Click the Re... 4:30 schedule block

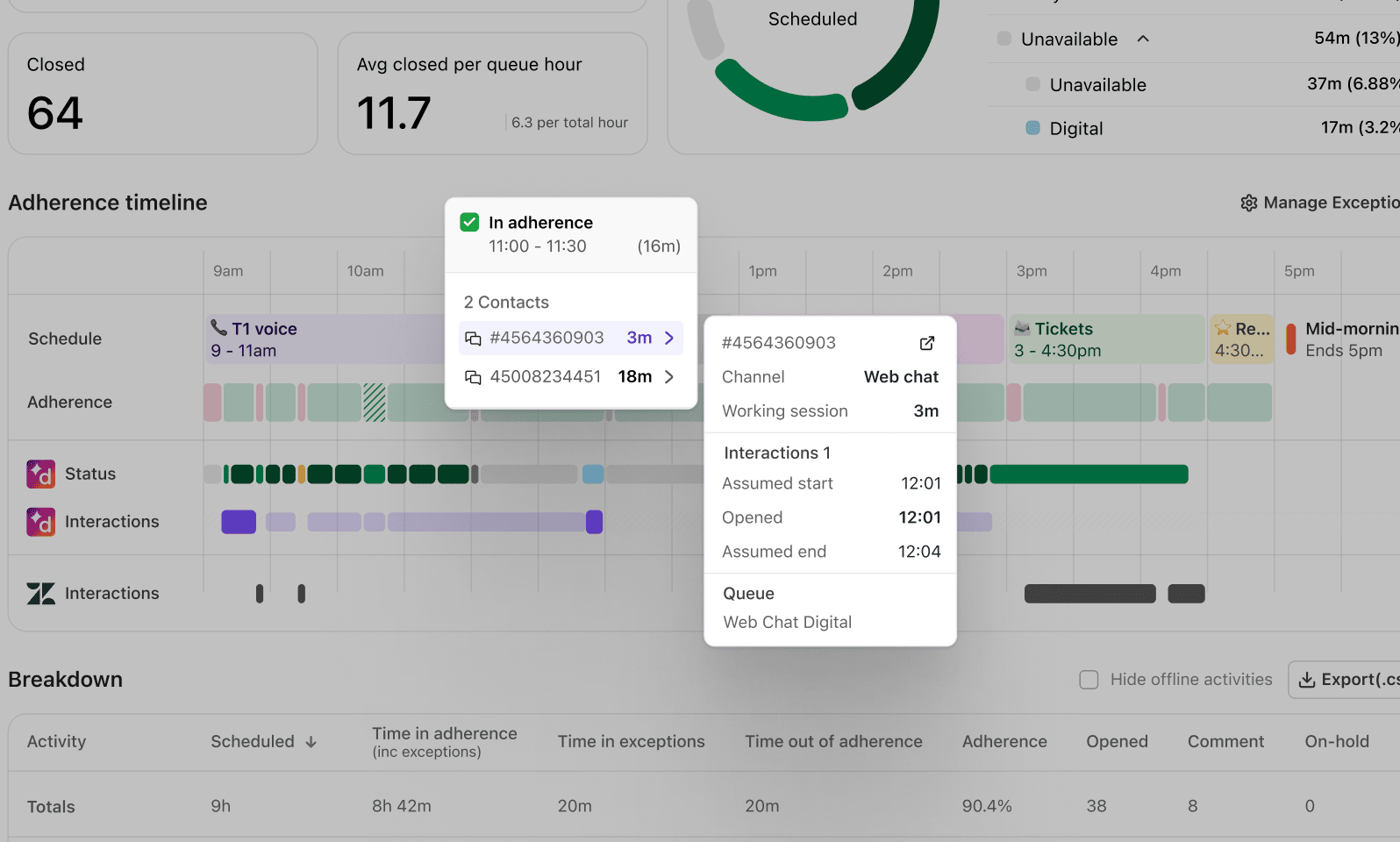(x=1242, y=339)
